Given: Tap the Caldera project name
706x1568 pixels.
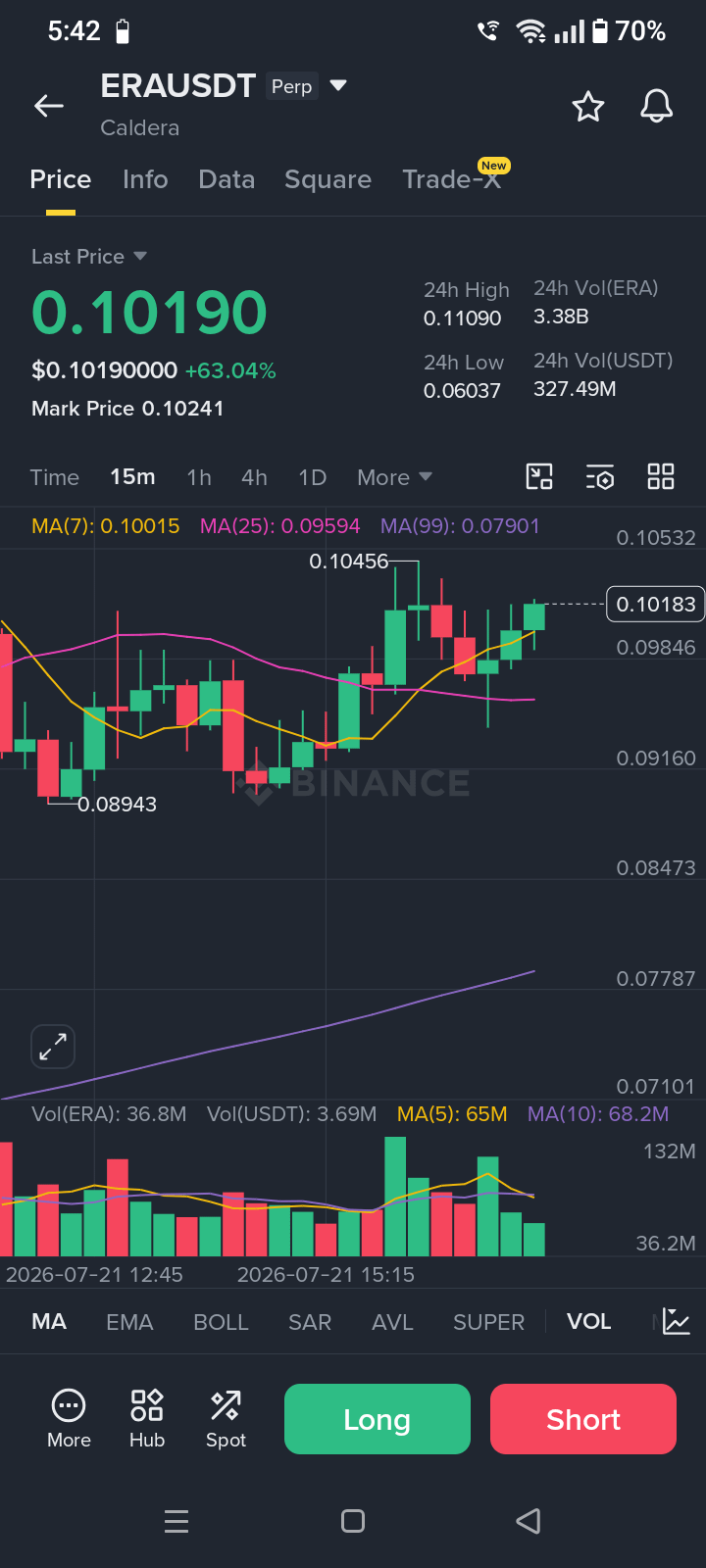Looking at the screenshot, I should (x=140, y=127).
